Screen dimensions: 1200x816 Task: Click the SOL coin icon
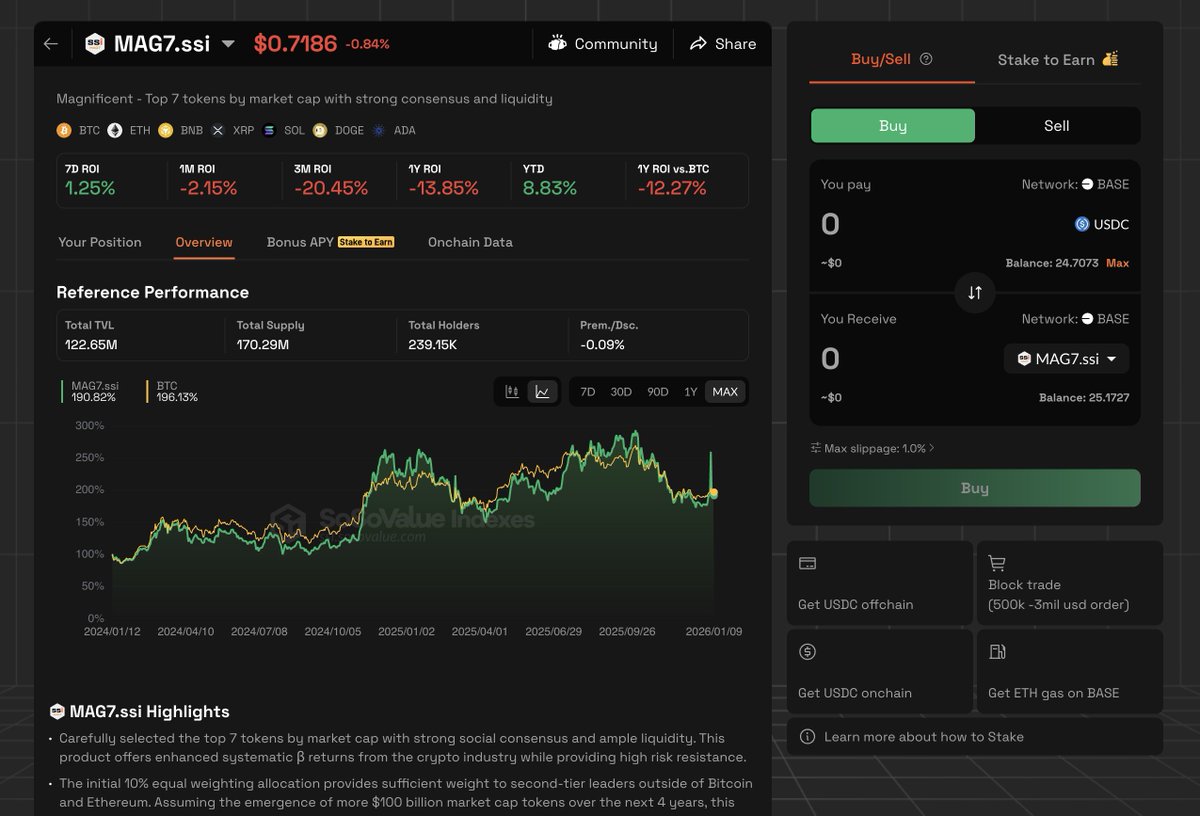click(x=269, y=130)
